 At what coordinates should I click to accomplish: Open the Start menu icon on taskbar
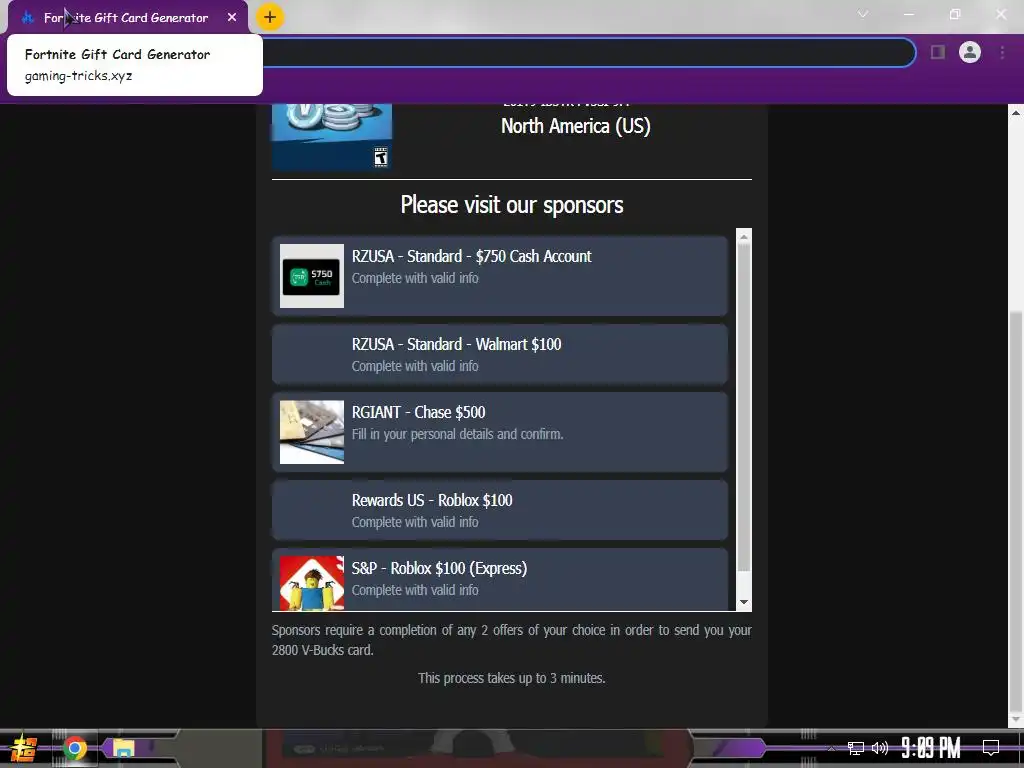(x=24, y=748)
